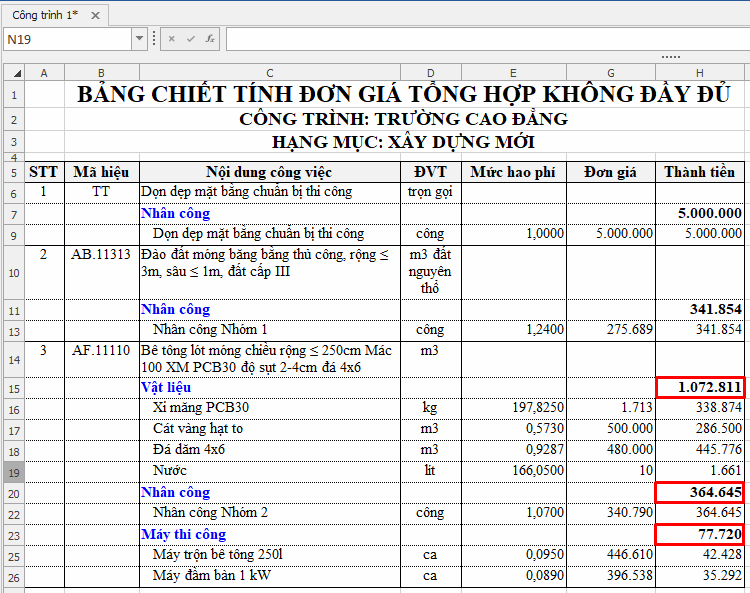
Task: Select the Nhân công Nhóm 2 cell
Action: 270,514
